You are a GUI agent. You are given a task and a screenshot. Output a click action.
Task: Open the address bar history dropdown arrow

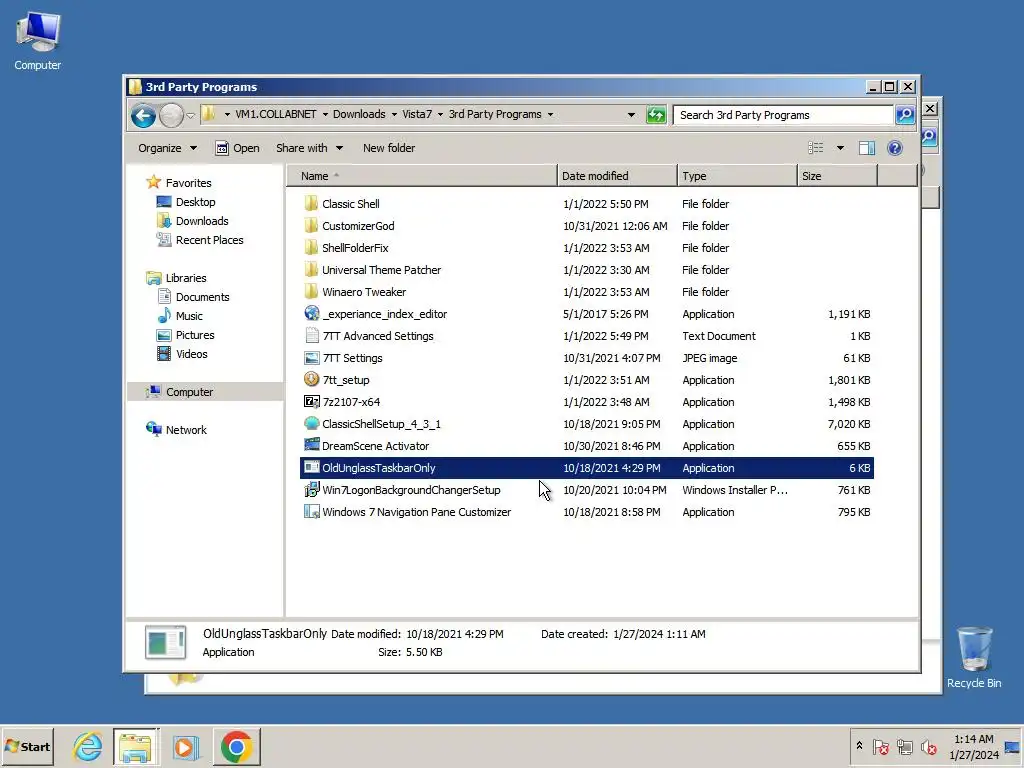[x=631, y=115]
